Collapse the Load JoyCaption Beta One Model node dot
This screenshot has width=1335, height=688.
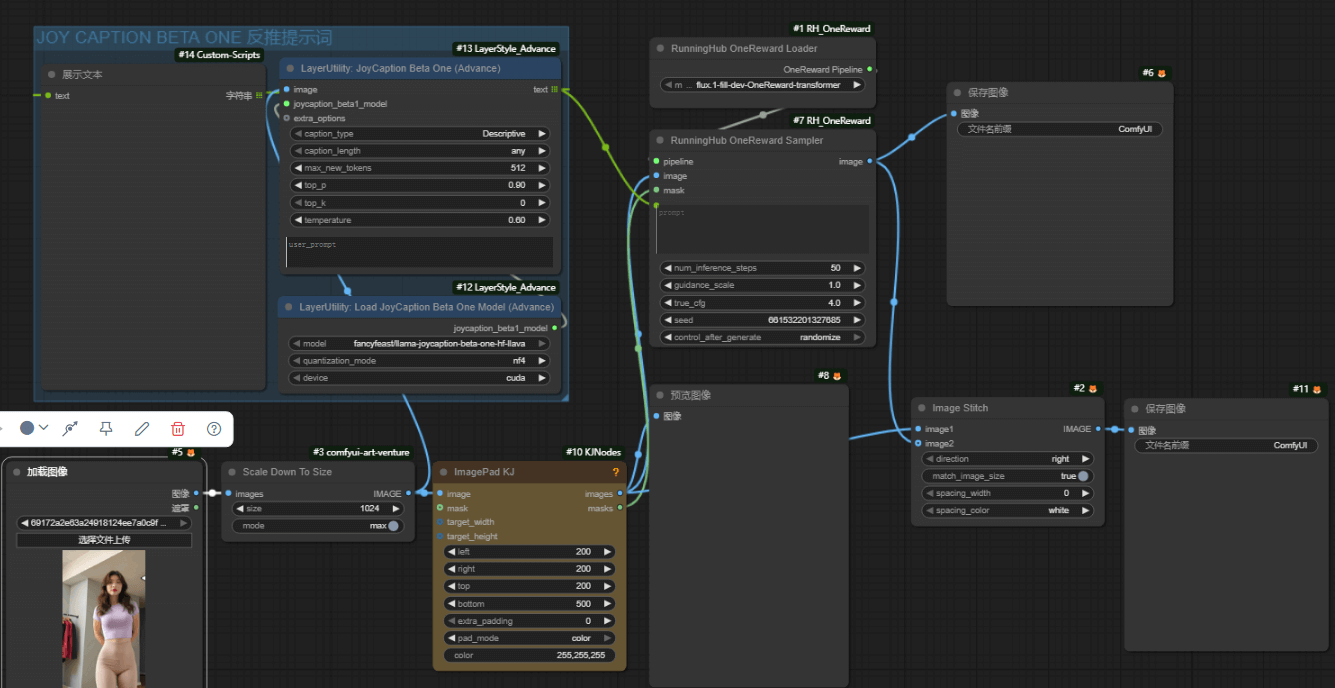pyautogui.click(x=289, y=307)
